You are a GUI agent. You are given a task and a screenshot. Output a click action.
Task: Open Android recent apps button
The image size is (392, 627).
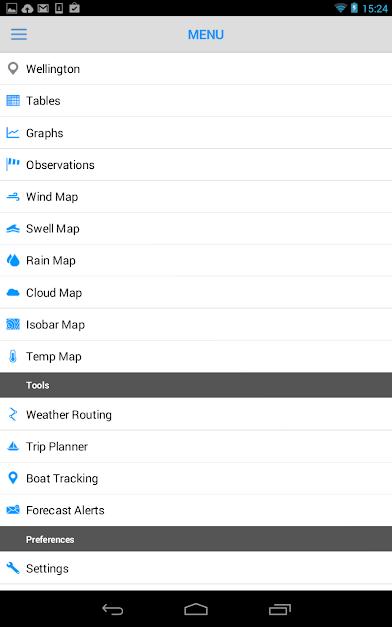280,609
